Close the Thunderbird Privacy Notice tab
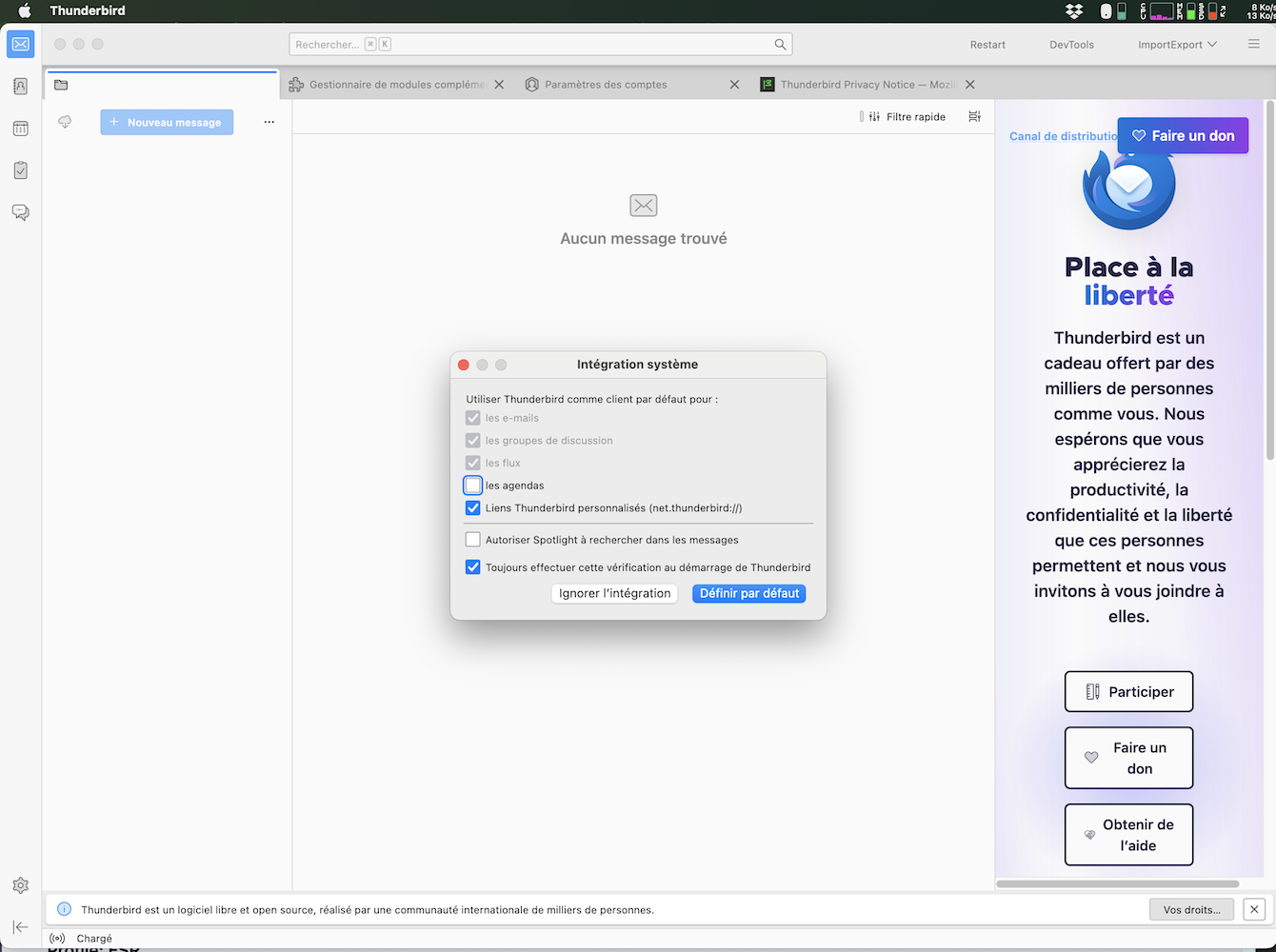 (970, 85)
